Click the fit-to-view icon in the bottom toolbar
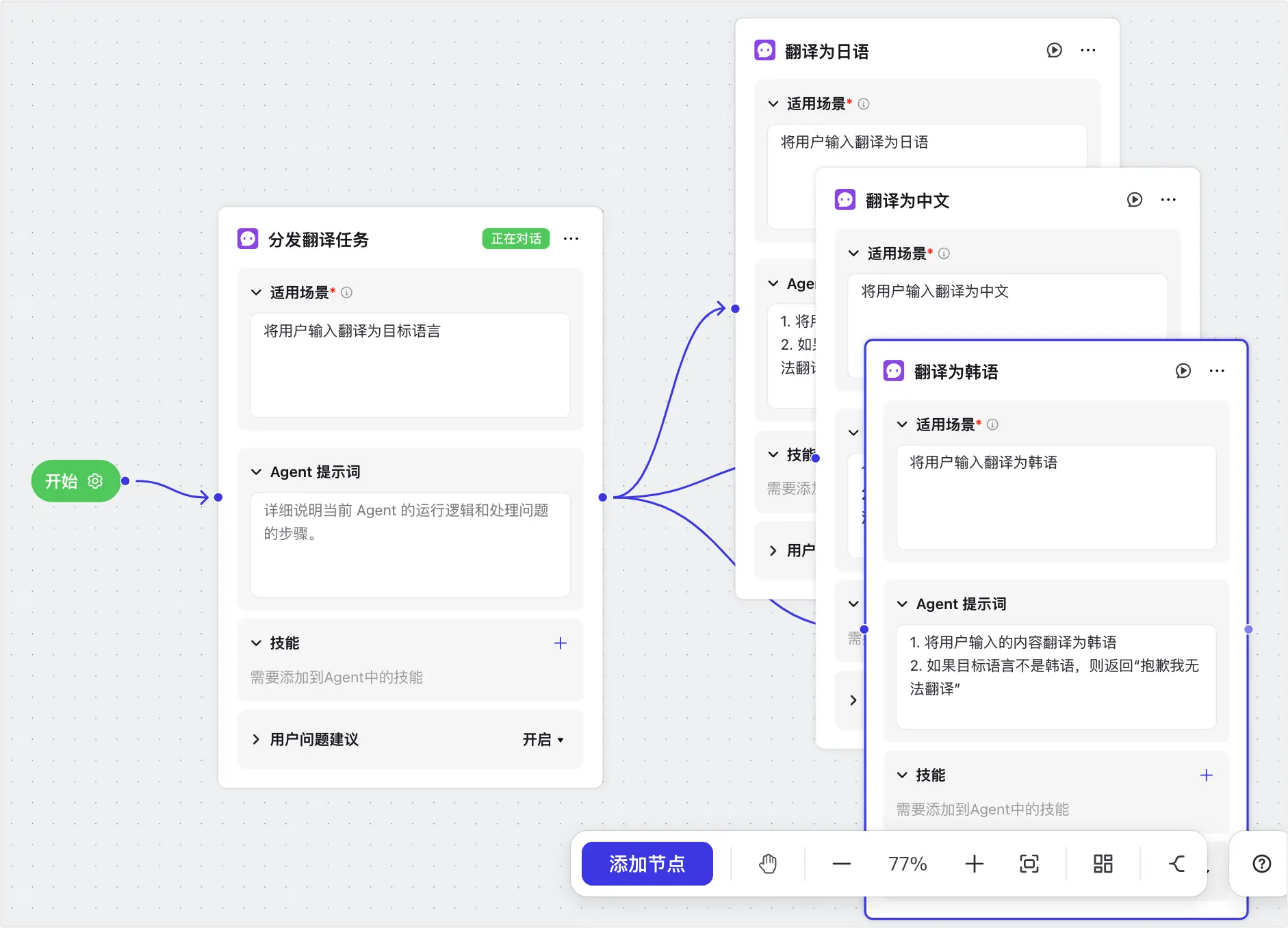Screen dimensions: 1288x928 pyautogui.click(x=1029, y=864)
